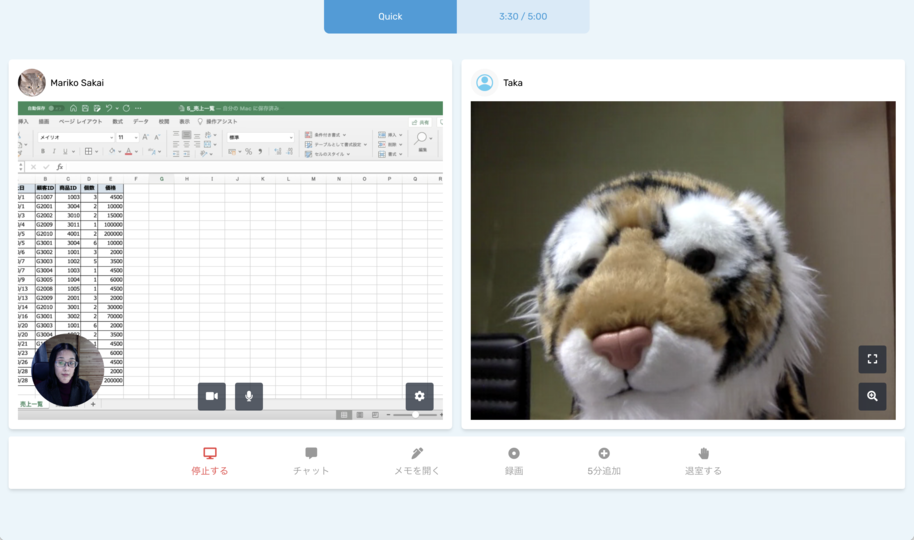Start recording with 録画 button
This screenshot has height=540, width=914.
tap(514, 461)
